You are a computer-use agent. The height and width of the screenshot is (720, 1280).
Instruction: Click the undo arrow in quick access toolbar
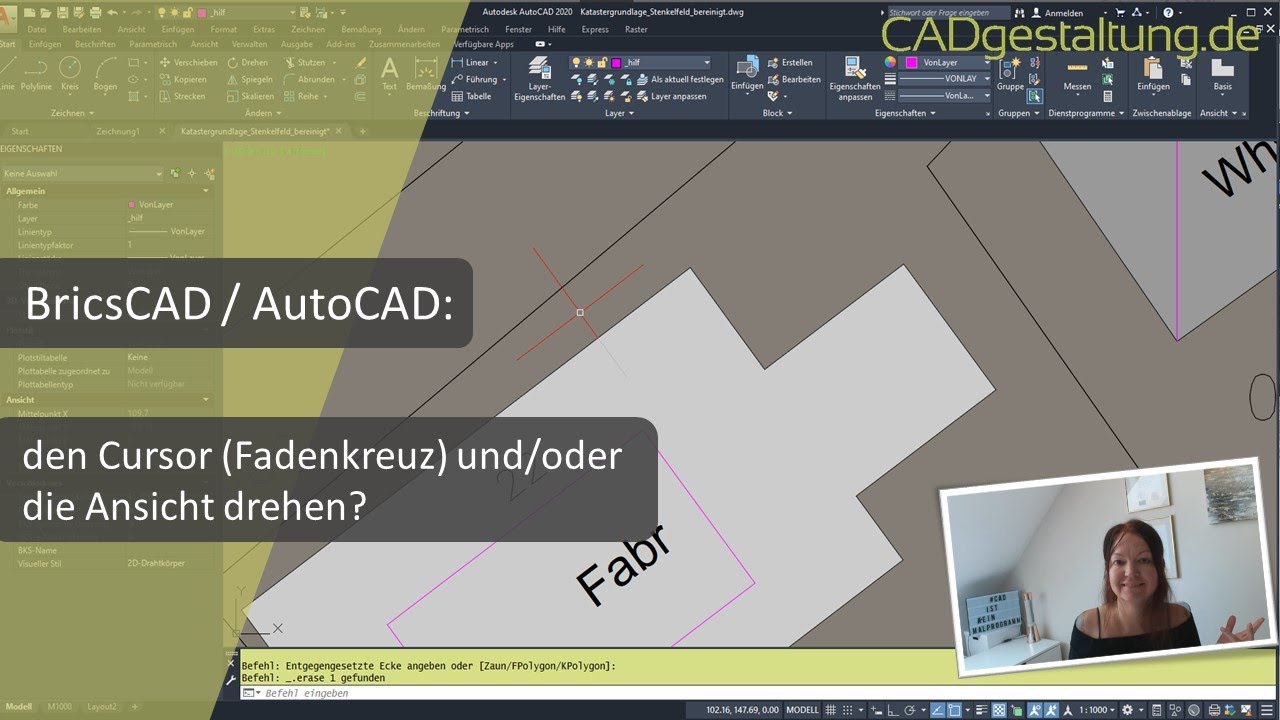[x=112, y=12]
